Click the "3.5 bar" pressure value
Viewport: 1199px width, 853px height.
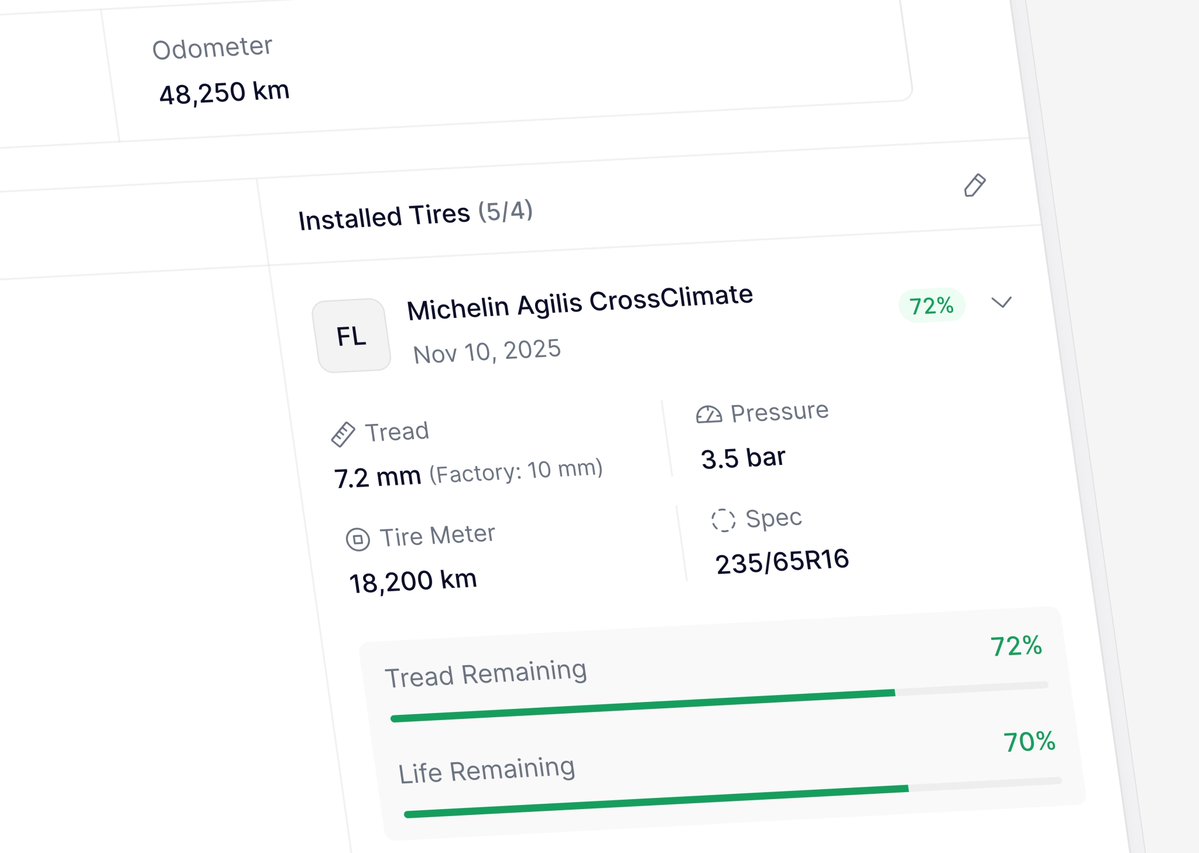click(743, 458)
